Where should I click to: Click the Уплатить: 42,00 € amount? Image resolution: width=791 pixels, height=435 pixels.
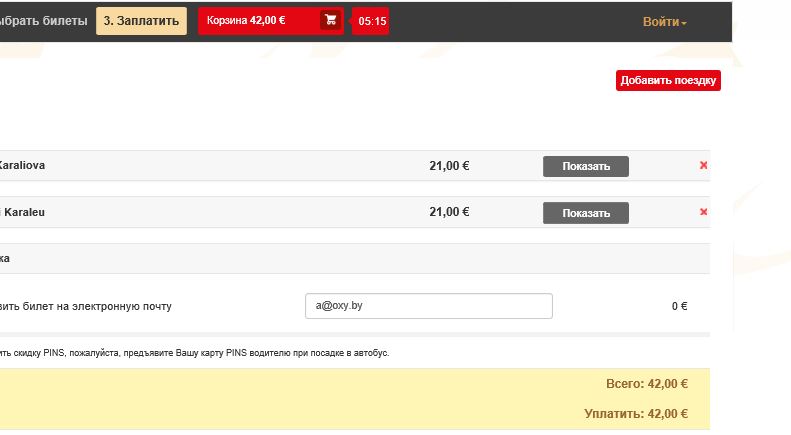coord(635,413)
